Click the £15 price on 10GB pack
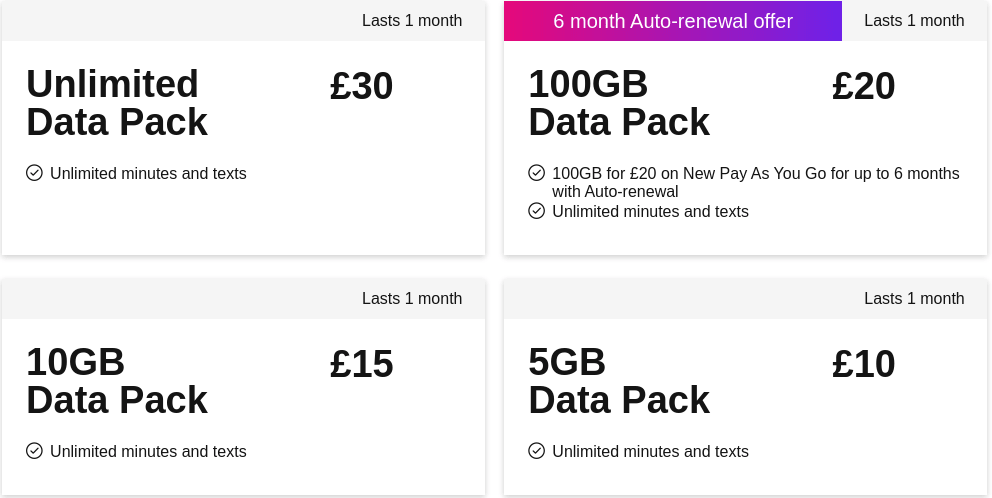 pyautogui.click(x=362, y=364)
